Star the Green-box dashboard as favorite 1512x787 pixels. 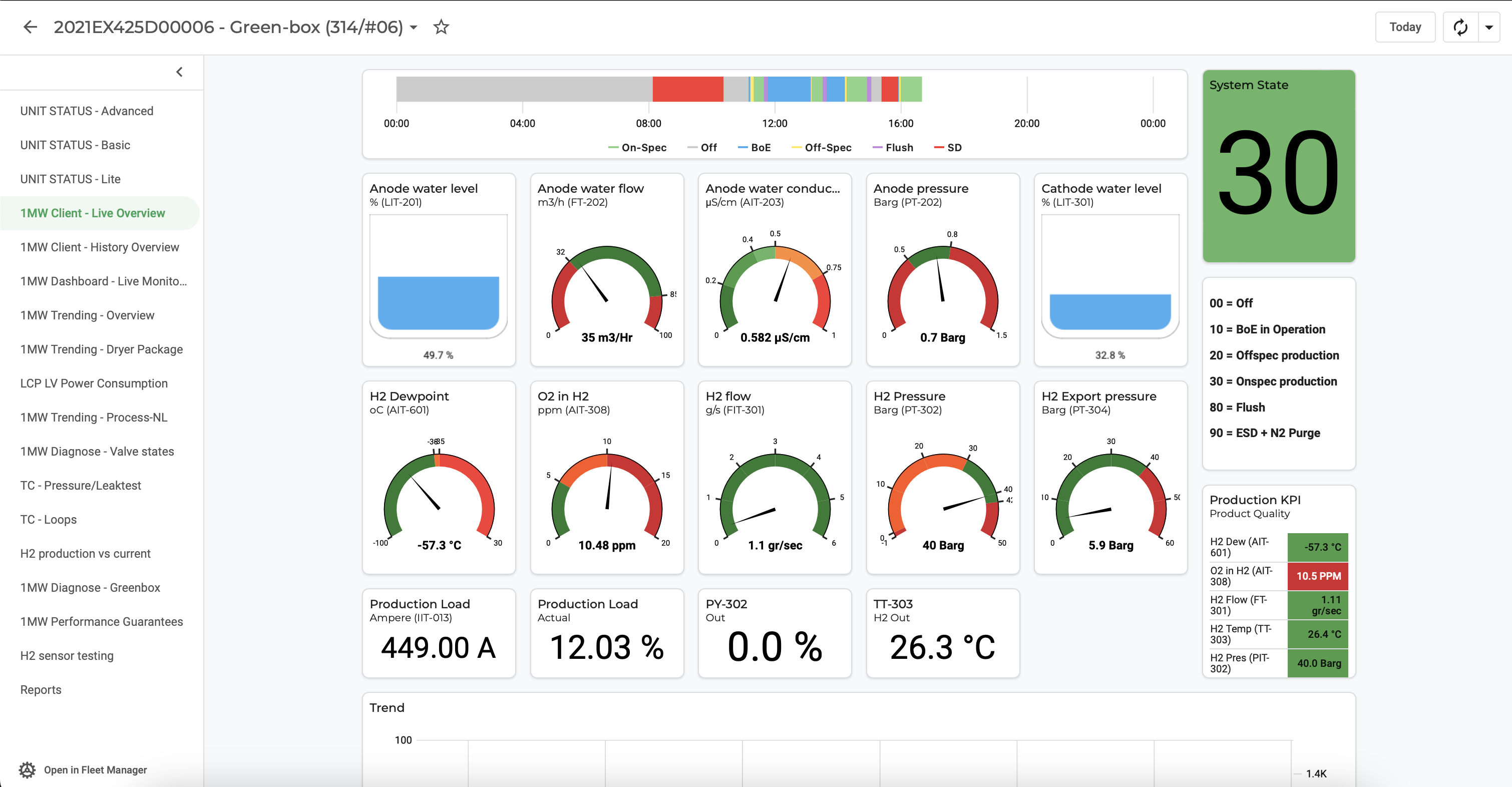441,27
